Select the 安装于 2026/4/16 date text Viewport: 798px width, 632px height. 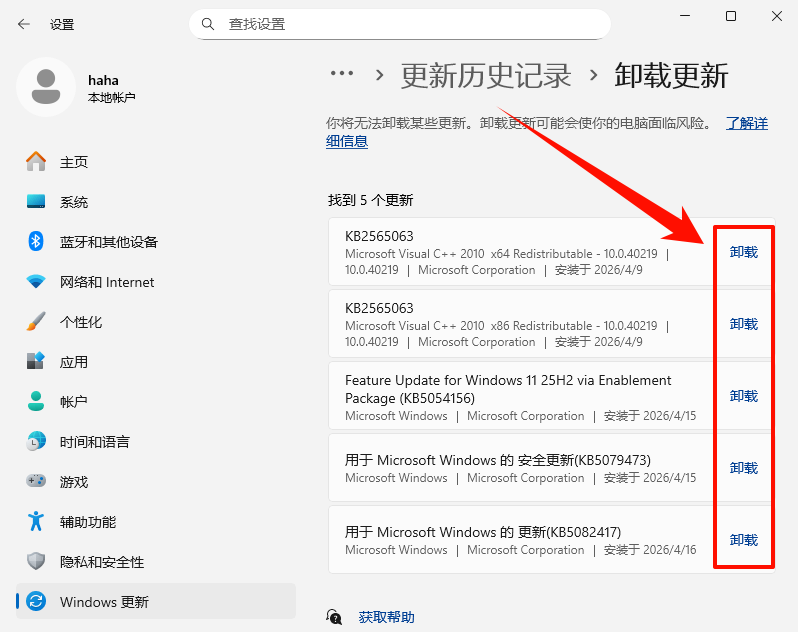click(650, 550)
